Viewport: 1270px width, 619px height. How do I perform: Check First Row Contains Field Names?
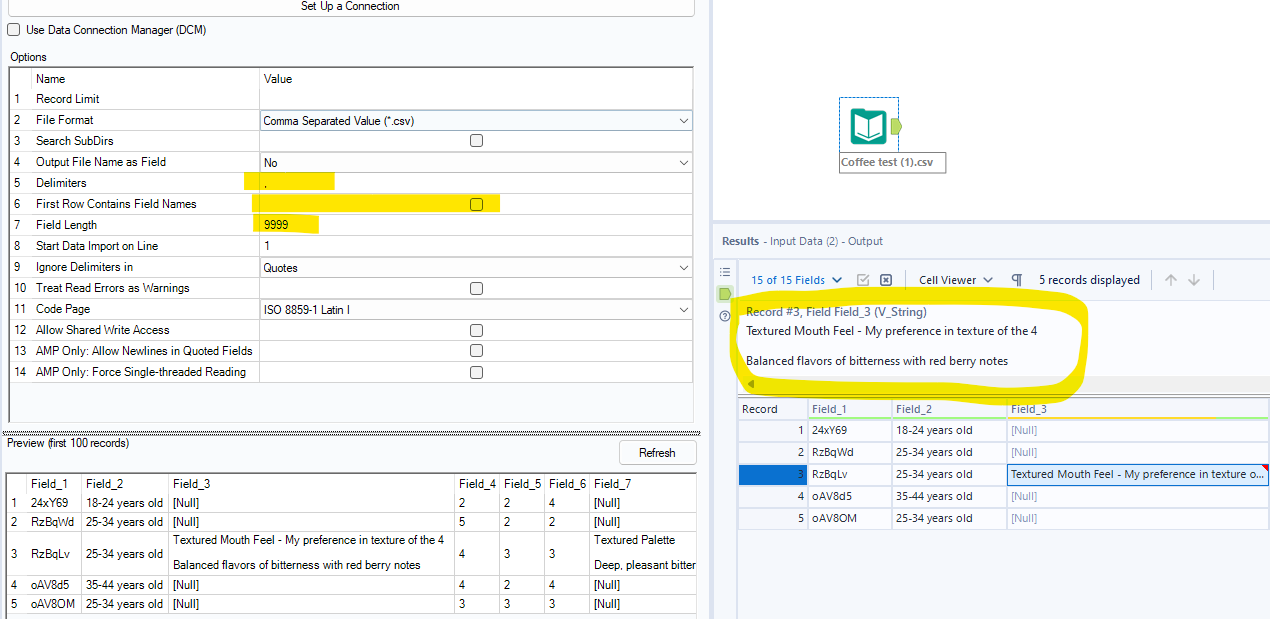coord(476,203)
